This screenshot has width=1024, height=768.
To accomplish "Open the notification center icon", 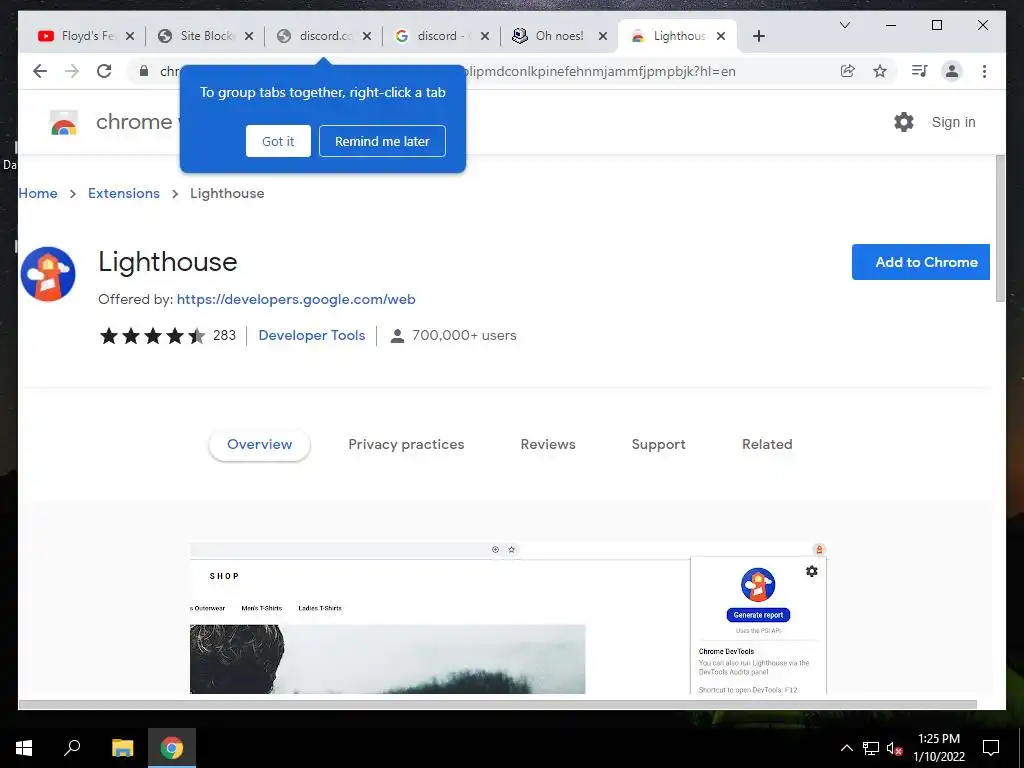I will (991, 748).
